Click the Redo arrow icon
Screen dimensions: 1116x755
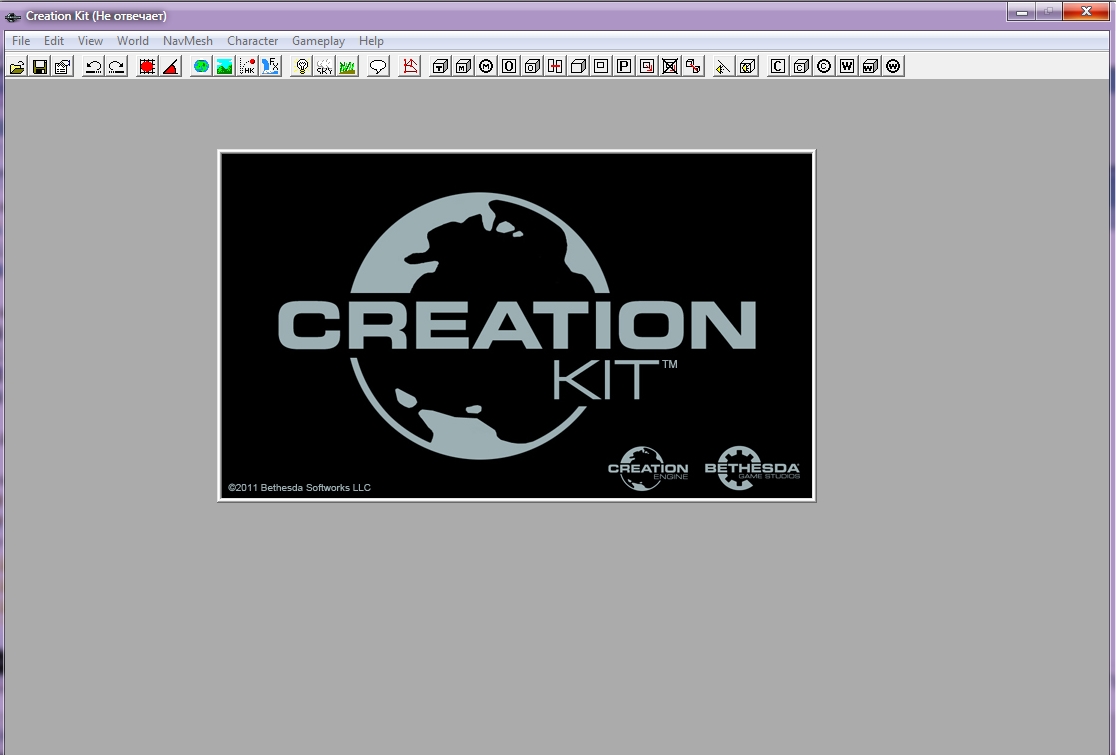(x=116, y=67)
